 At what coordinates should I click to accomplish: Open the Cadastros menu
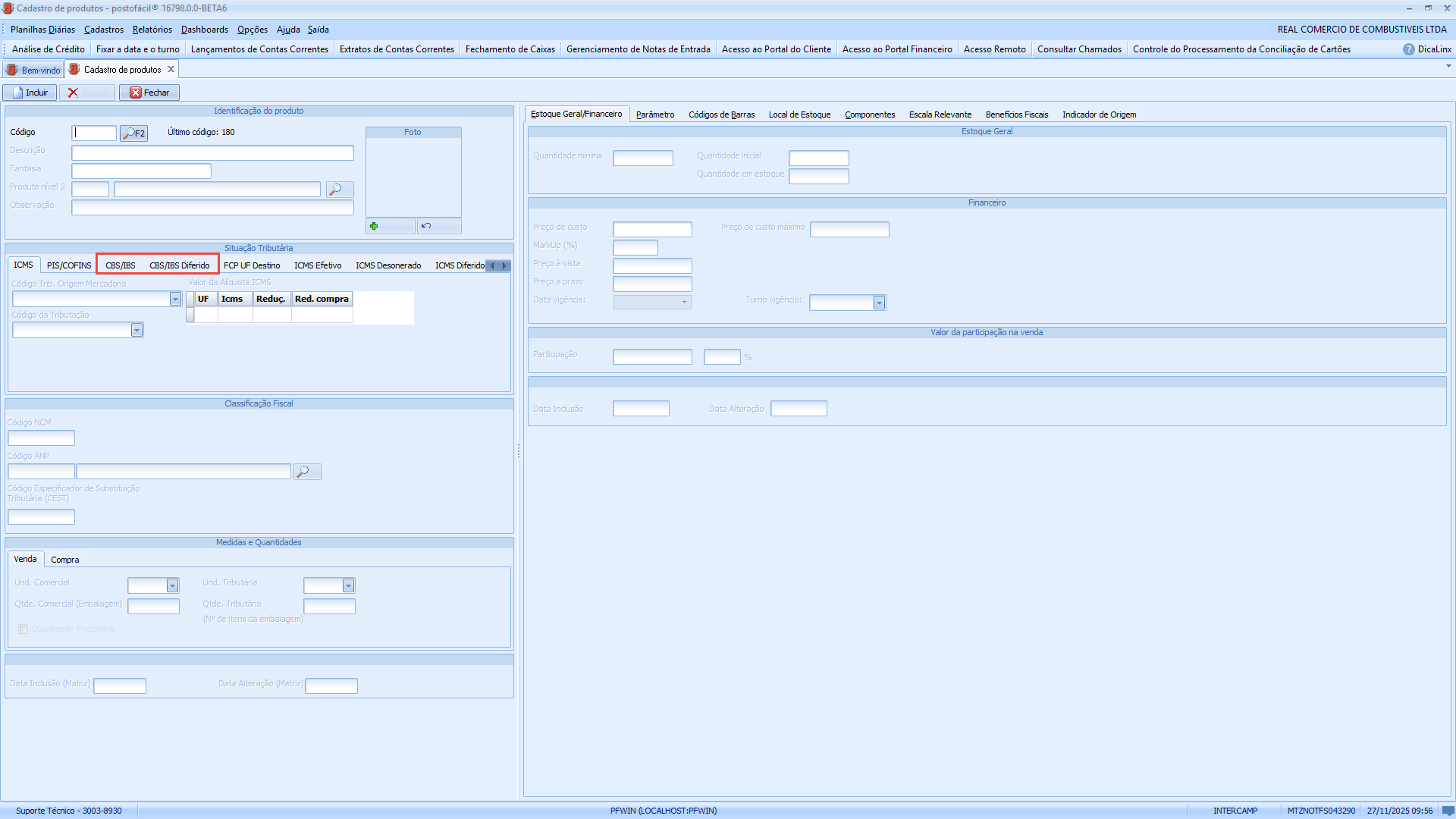coord(104,30)
